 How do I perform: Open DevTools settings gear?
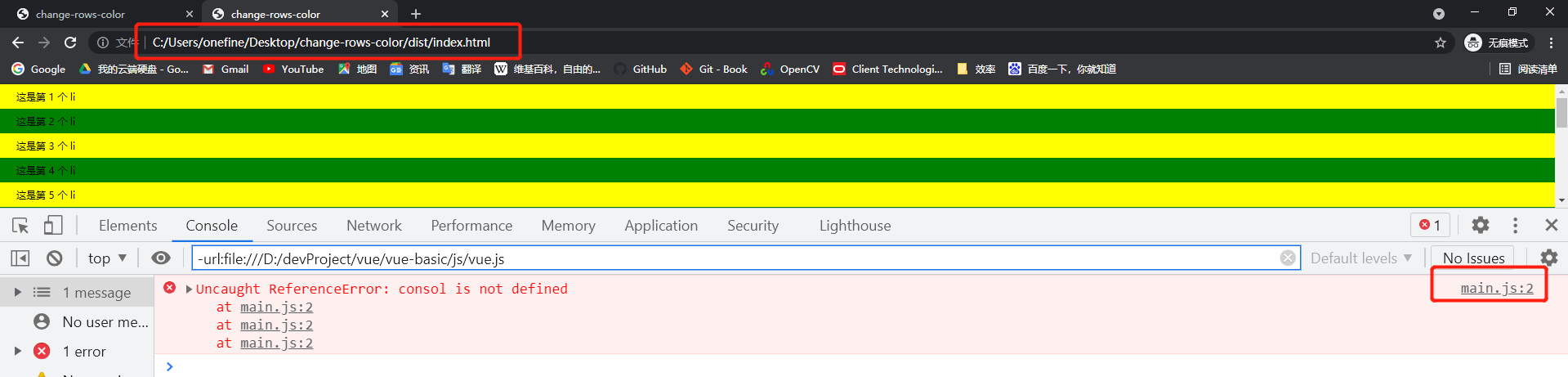tap(1481, 225)
